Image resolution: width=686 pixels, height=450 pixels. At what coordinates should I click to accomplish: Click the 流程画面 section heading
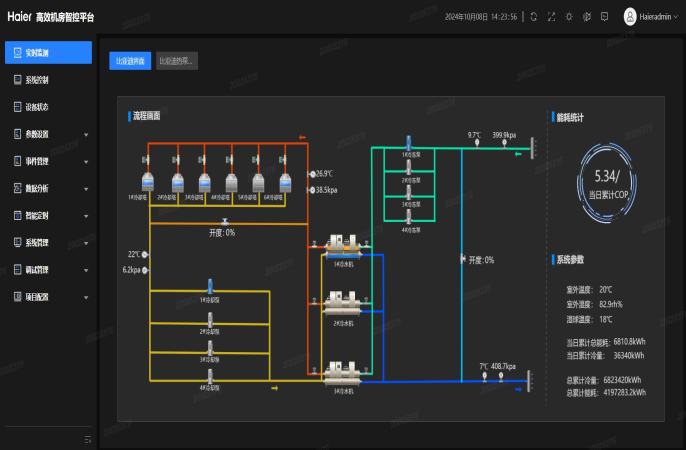click(147, 116)
